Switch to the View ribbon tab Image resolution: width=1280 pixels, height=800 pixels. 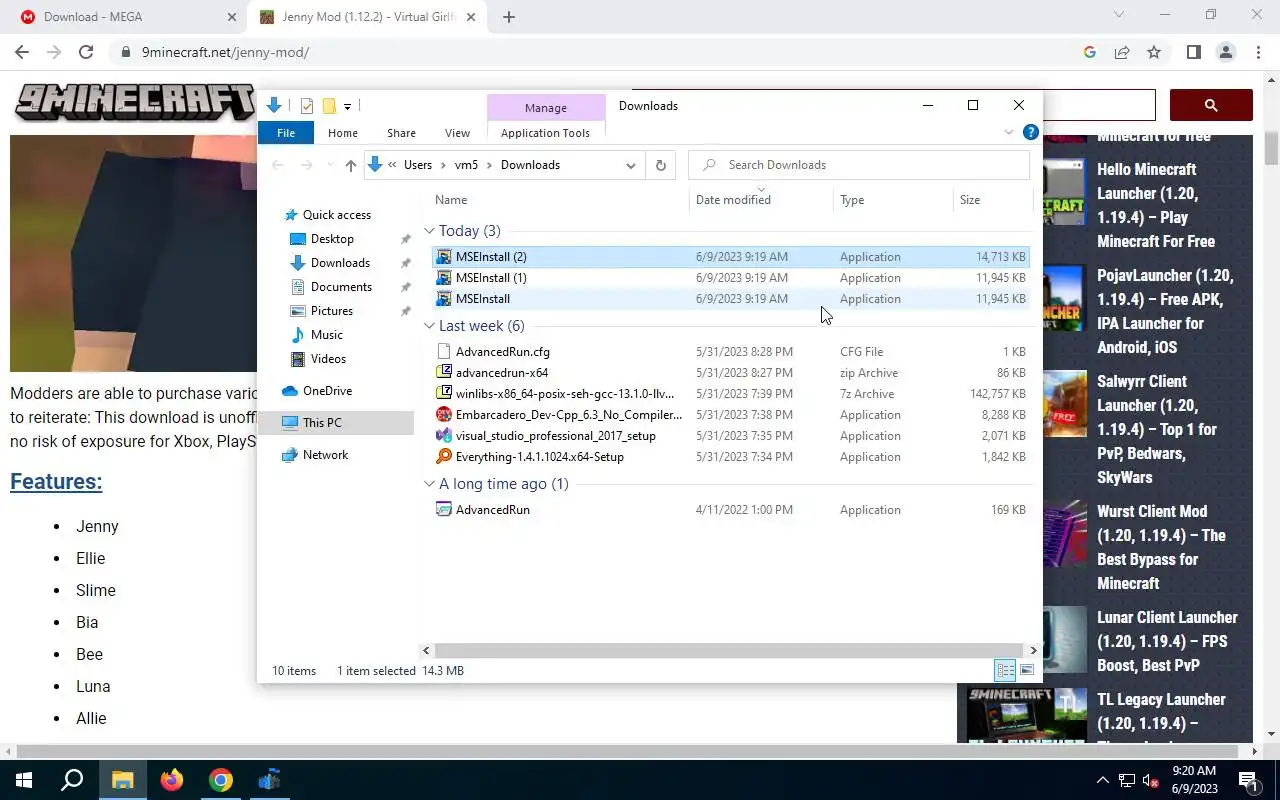(x=457, y=133)
